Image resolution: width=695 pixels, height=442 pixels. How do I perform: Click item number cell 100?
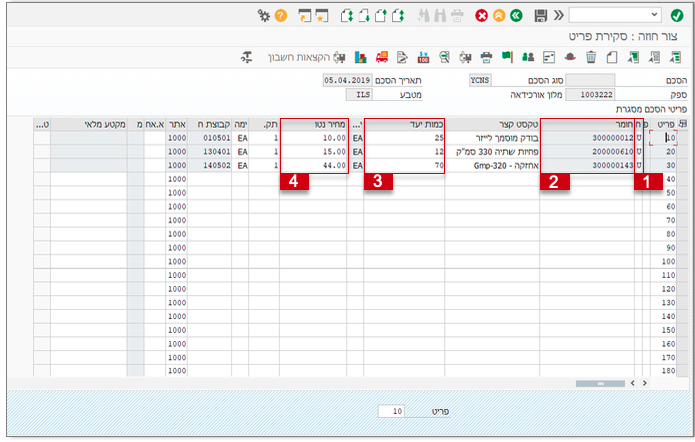(664, 262)
